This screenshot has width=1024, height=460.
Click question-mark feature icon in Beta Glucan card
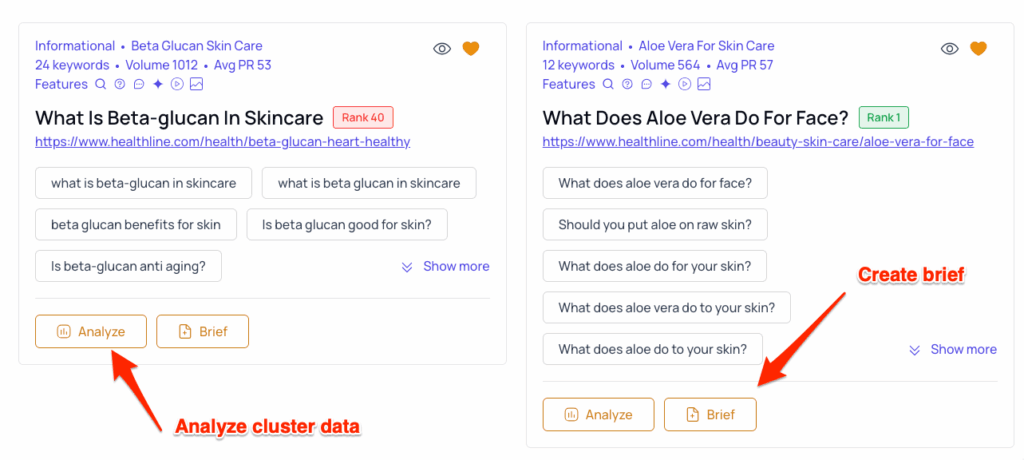120,84
